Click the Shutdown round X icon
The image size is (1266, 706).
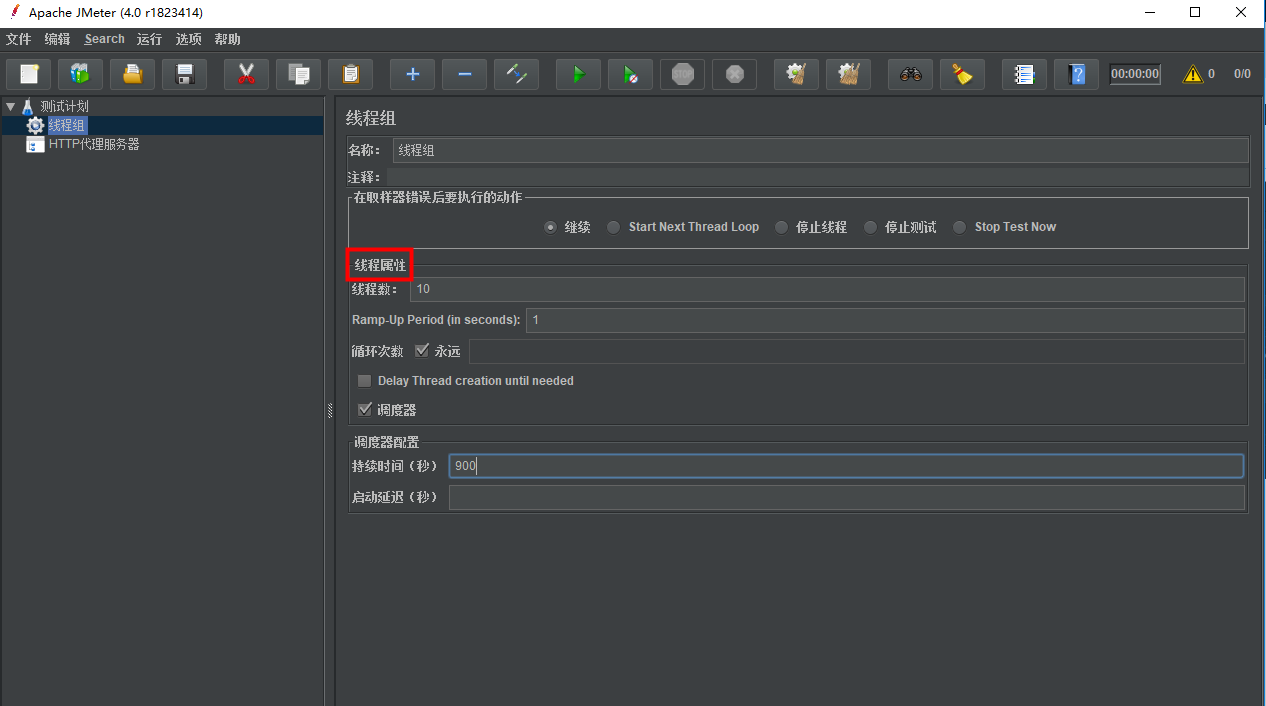(734, 74)
